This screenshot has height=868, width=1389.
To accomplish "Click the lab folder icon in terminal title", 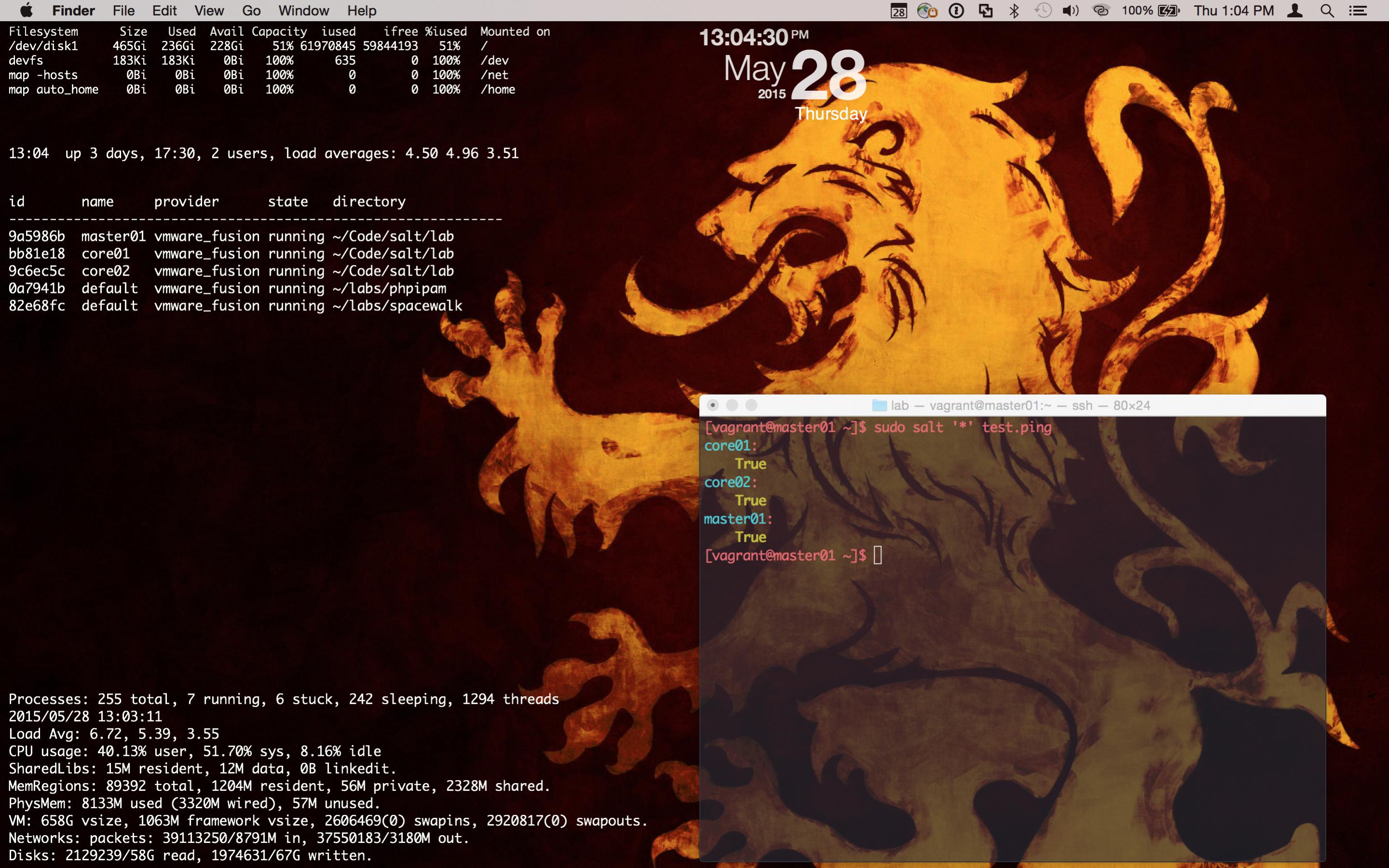I will pyautogui.click(x=880, y=405).
